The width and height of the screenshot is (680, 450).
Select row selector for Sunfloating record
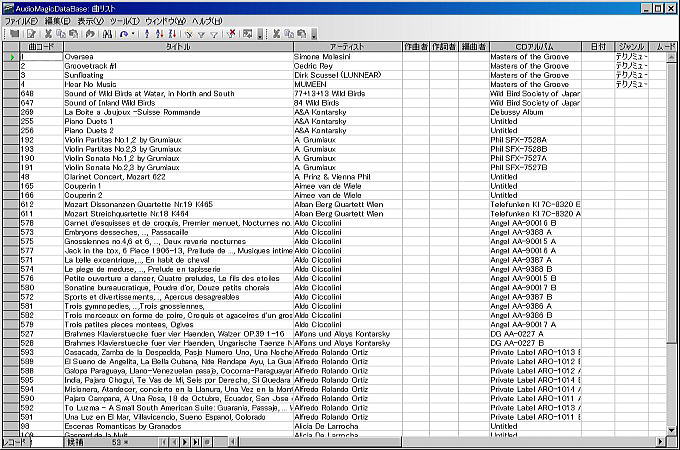[x=11, y=75]
